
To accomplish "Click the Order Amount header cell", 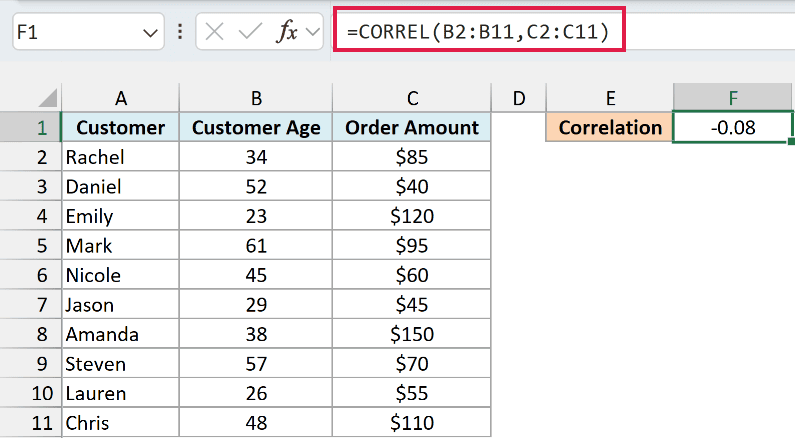I will 412,127.
